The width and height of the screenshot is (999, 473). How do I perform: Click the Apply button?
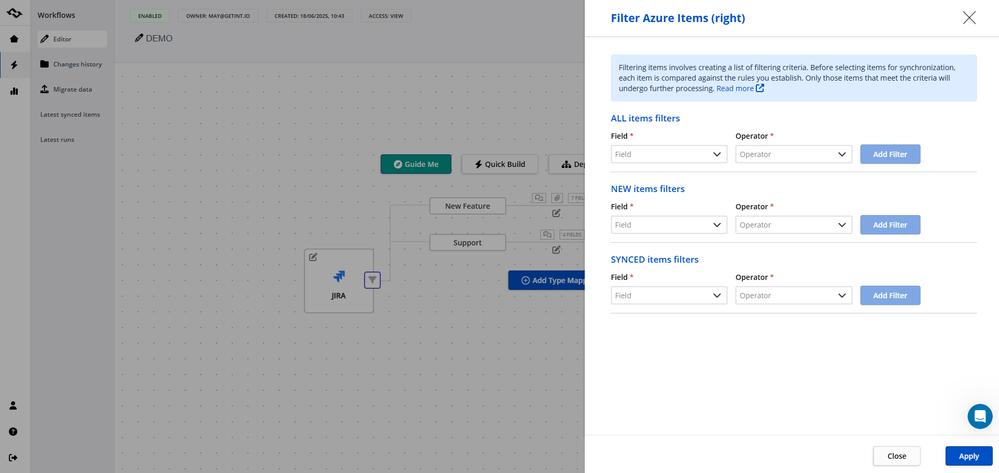(968, 456)
